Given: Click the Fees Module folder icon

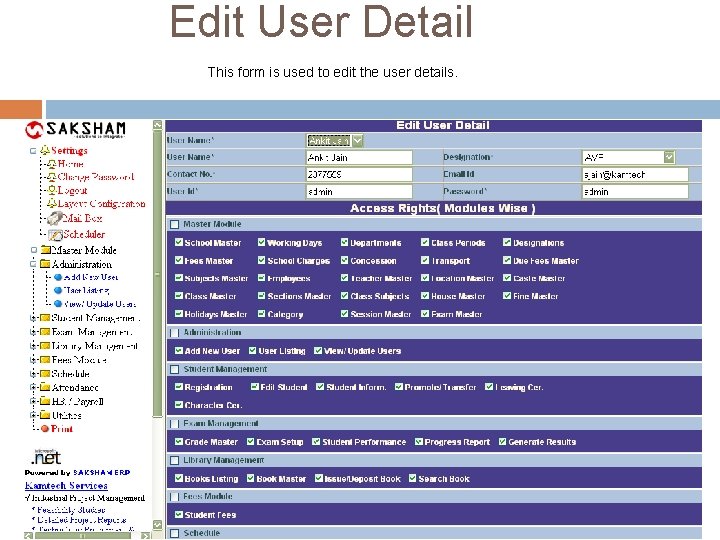Looking at the screenshot, I should [45, 360].
